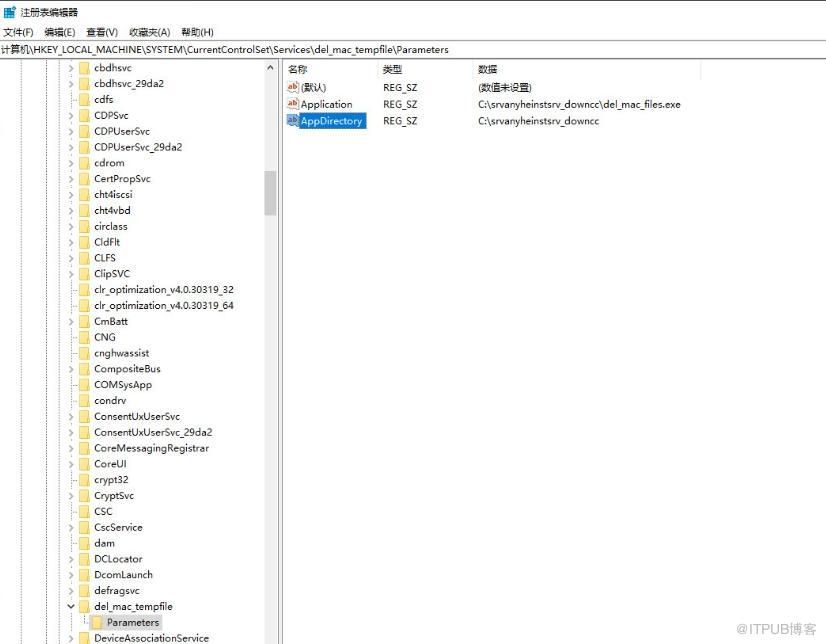
Task: Select the ClipSVC tree item
Action: point(112,274)
